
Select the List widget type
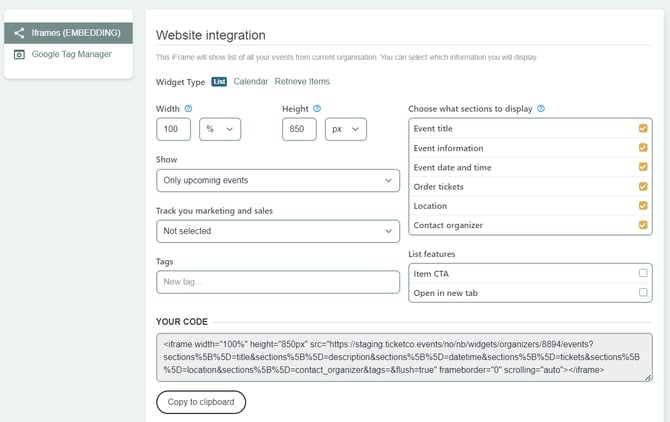(x=219, y=82)
